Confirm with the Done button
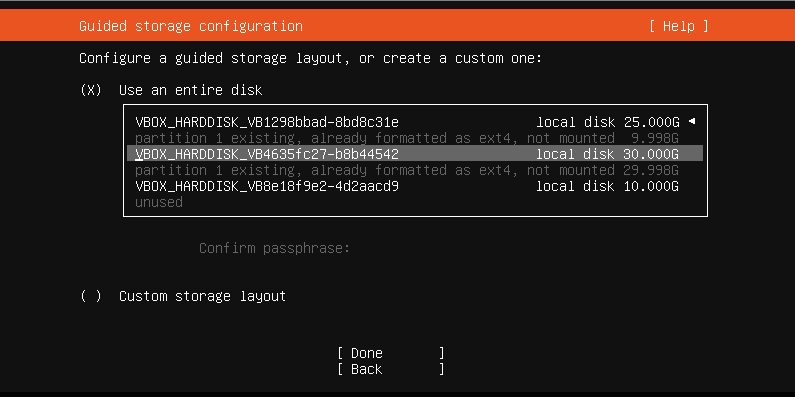 coord(391,353)
